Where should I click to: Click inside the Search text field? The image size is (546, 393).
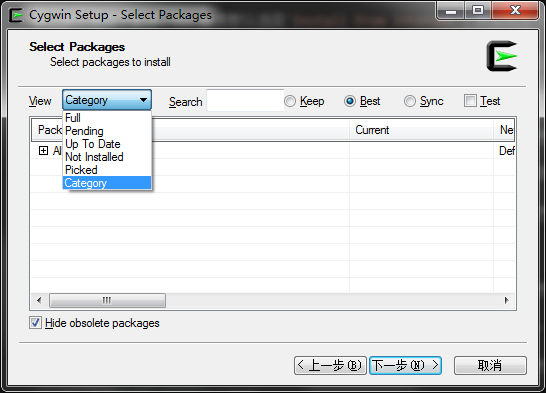tap(245, 101)
